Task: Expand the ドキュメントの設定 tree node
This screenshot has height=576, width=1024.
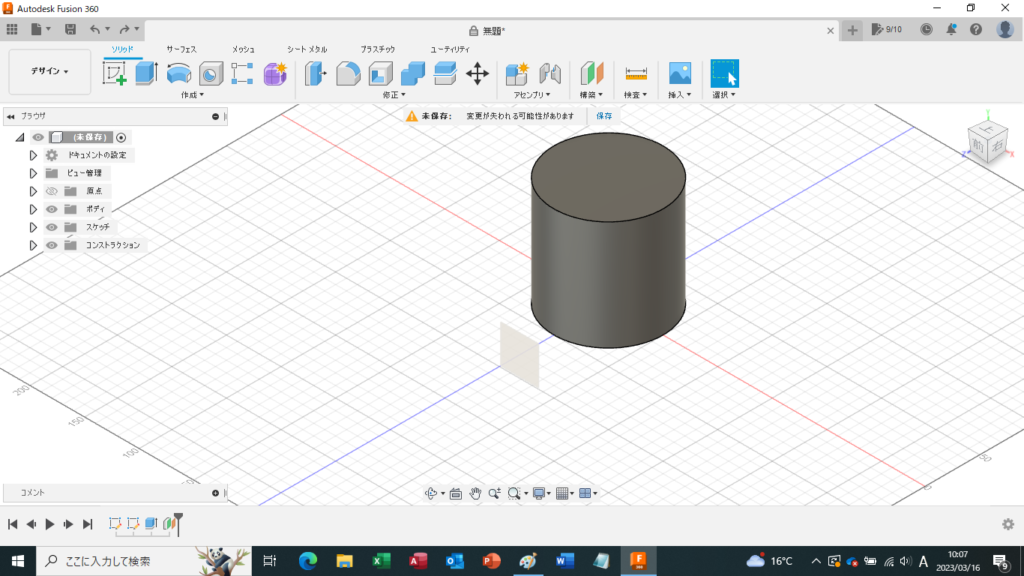Action: click(x=33, y=155)
